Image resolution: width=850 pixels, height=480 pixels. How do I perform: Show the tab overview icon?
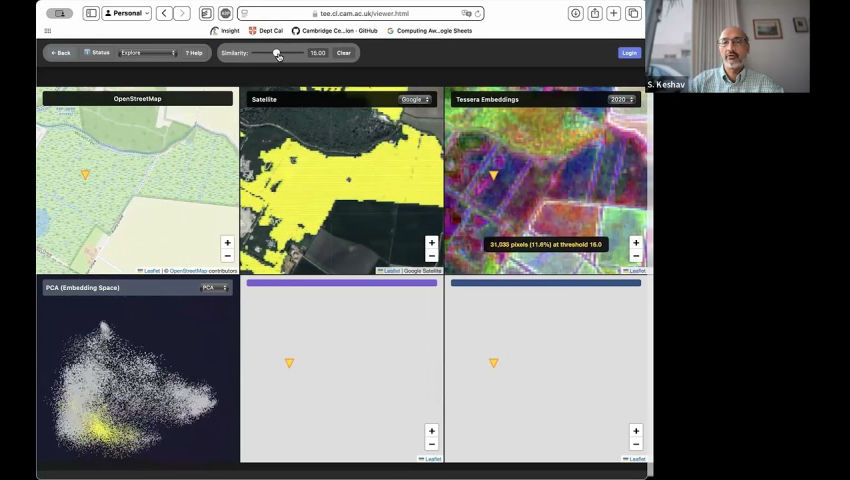[x=633, y=14]
